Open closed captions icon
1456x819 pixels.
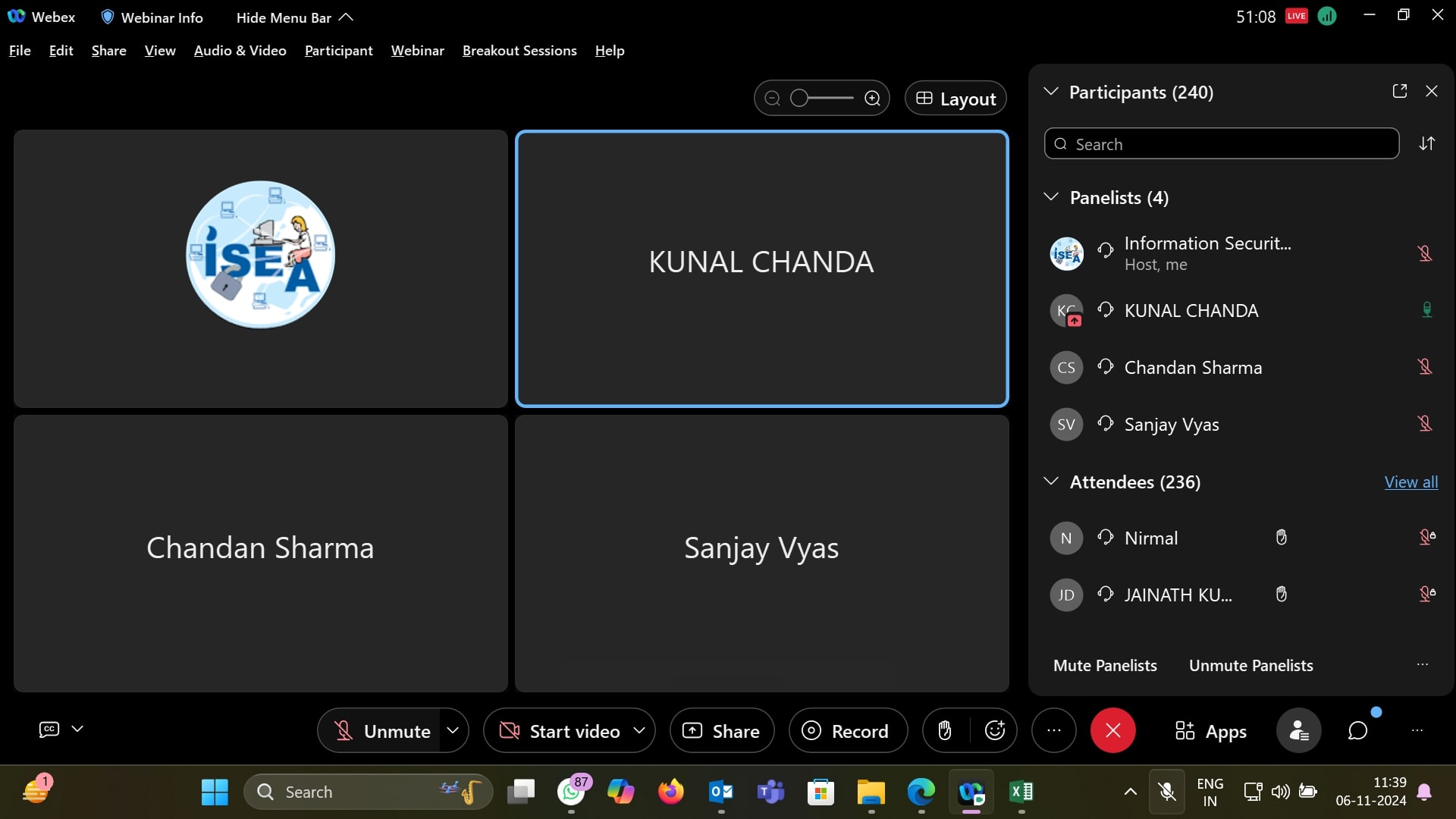point(49,729)
